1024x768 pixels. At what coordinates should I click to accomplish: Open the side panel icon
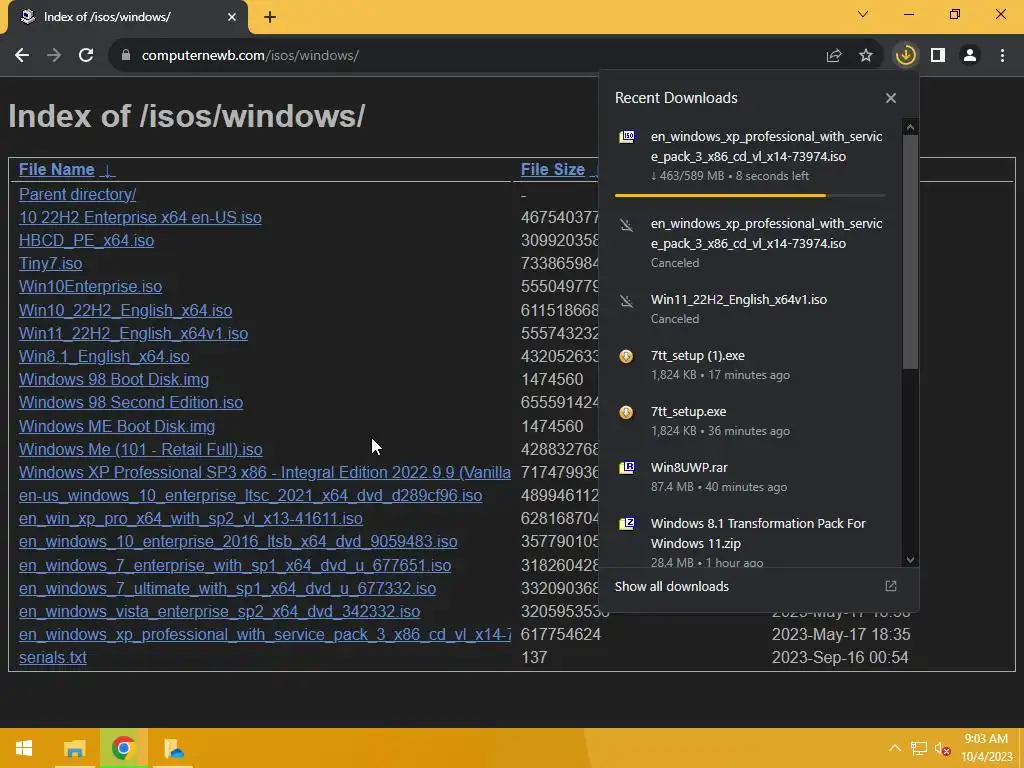[x=938, y=56]
